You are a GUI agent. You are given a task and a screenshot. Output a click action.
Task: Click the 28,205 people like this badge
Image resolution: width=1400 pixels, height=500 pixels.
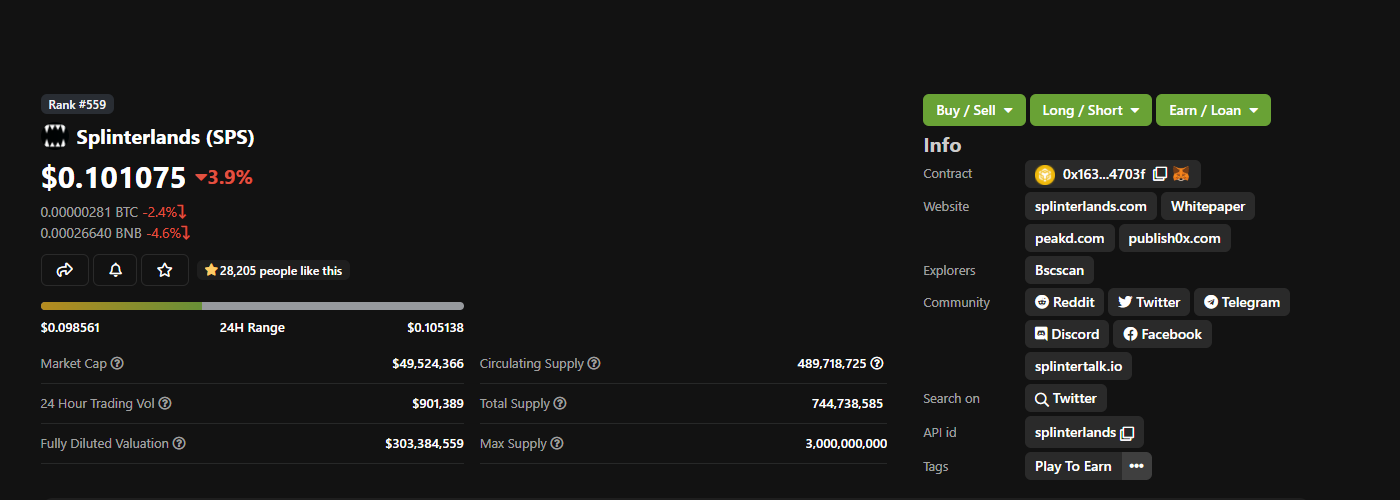click(x=273, y=270)
